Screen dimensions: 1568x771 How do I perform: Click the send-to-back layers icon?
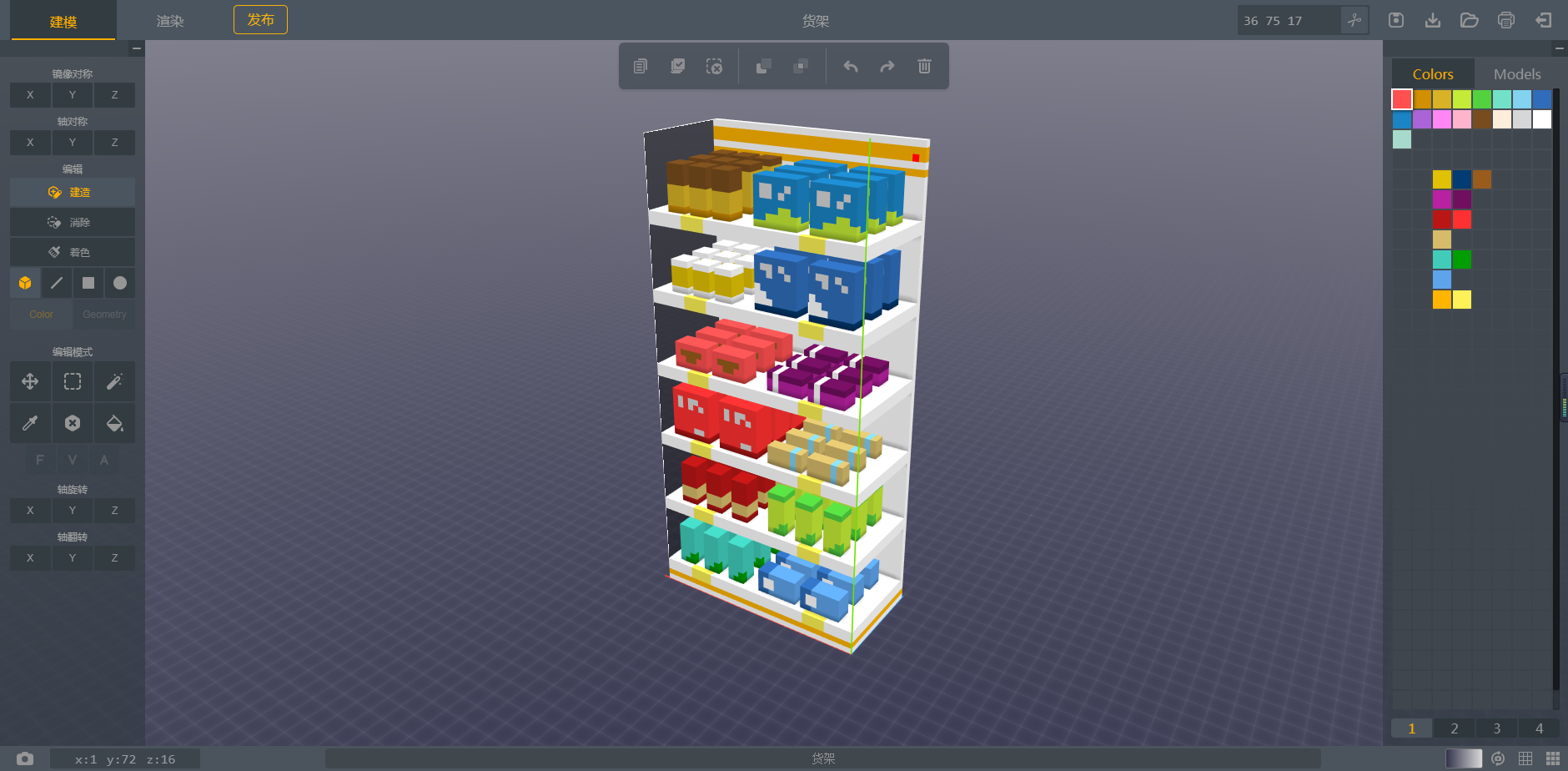coord(801,66)
